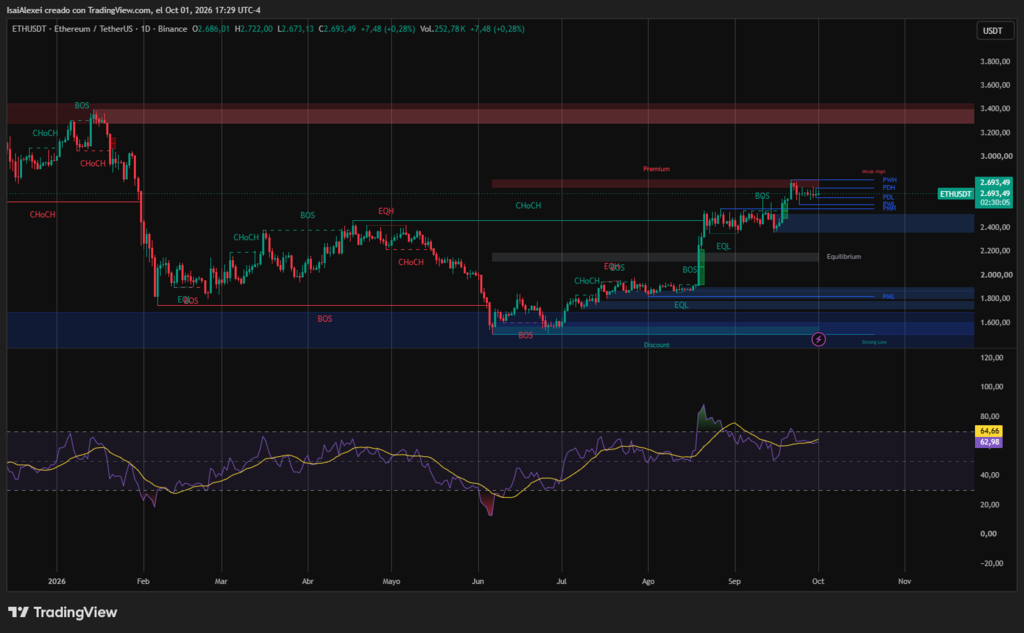This screenshot has height=633, width=1024.
Task: Click the blue 'PDH' level label
Action: click(x=889, y=187)
